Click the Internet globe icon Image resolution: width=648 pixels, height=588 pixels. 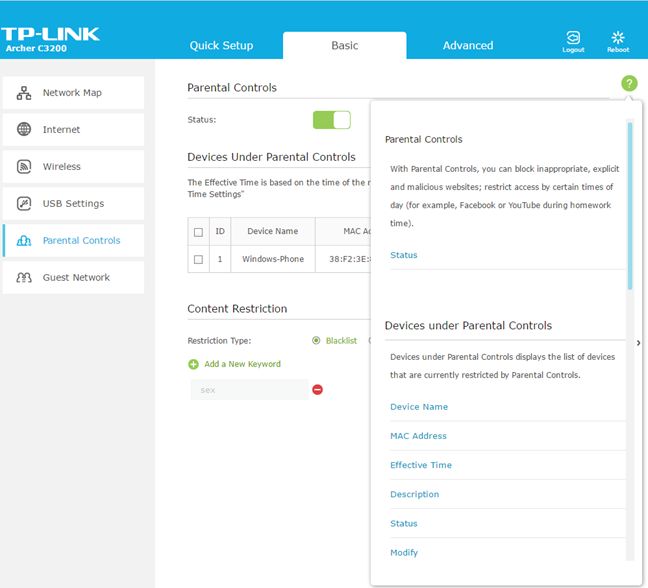pyautogui.click(x=24, y=129)
